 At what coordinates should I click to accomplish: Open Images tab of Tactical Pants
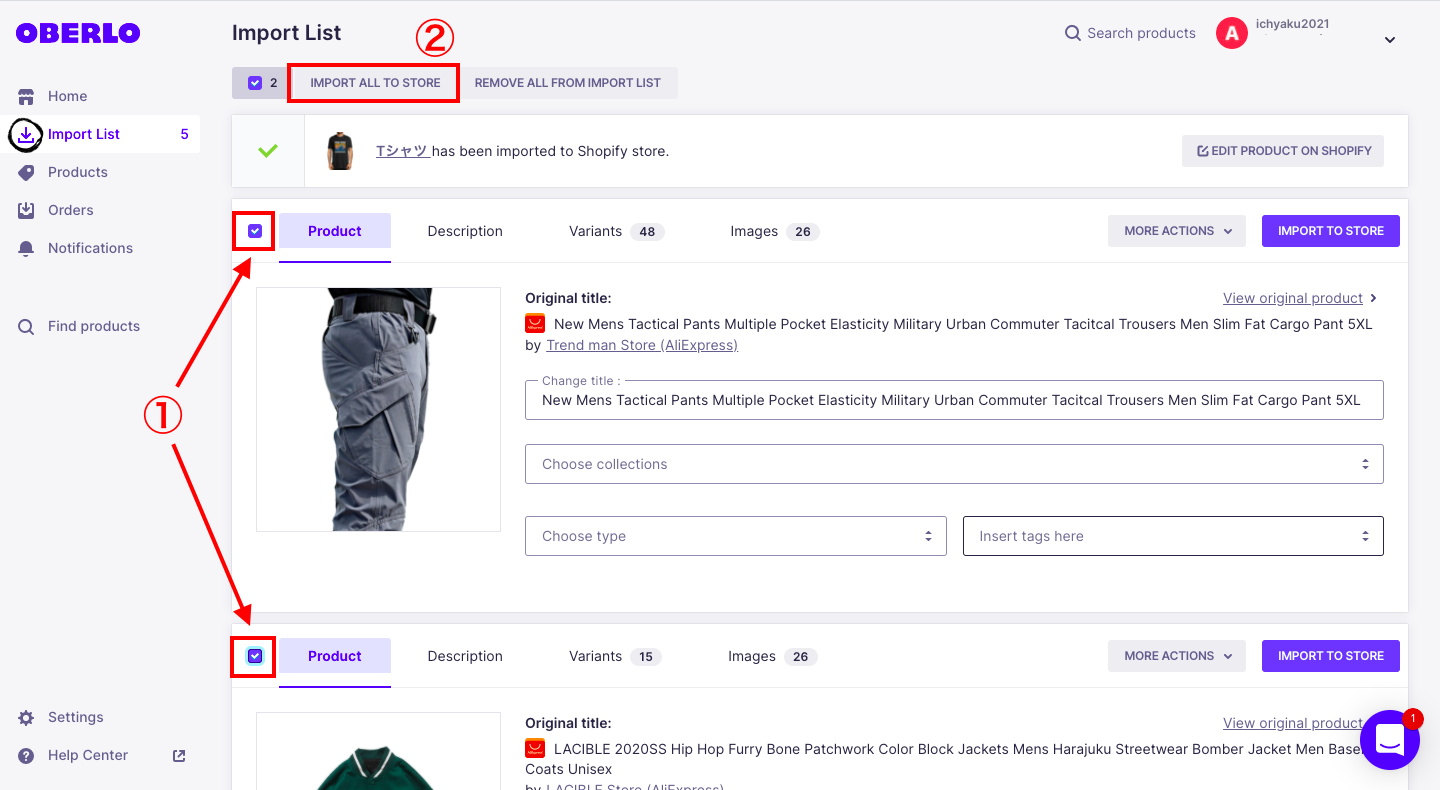pos(774,231)
